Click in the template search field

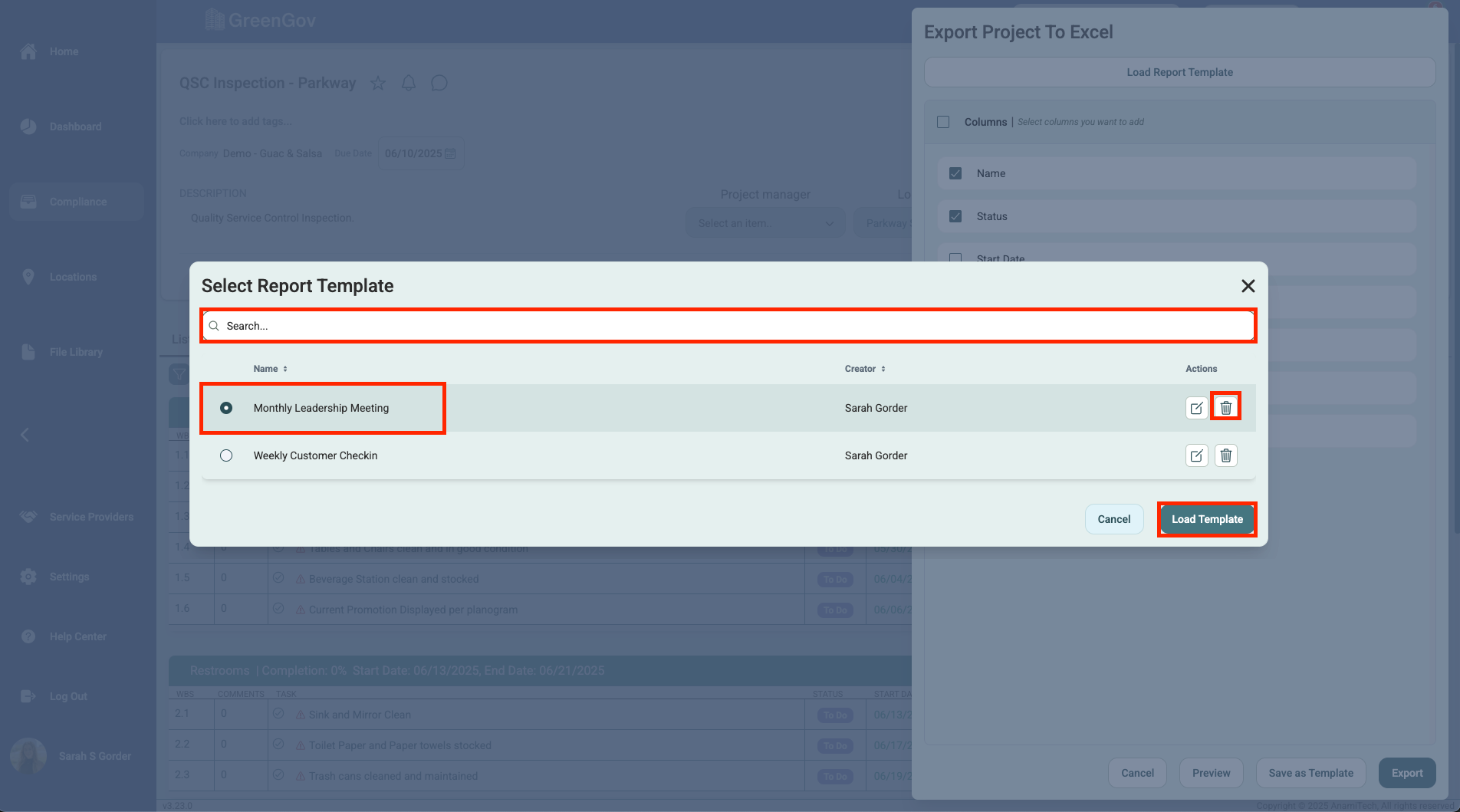click(x=728, y=326)
